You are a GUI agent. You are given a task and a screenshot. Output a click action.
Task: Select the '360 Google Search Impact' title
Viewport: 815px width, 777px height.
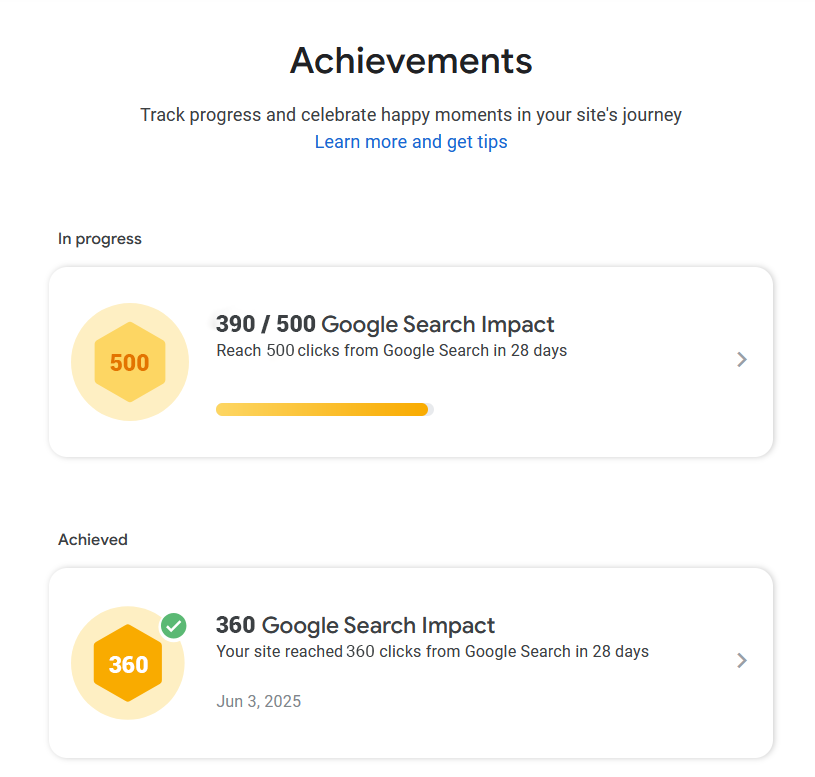(355, 626)
